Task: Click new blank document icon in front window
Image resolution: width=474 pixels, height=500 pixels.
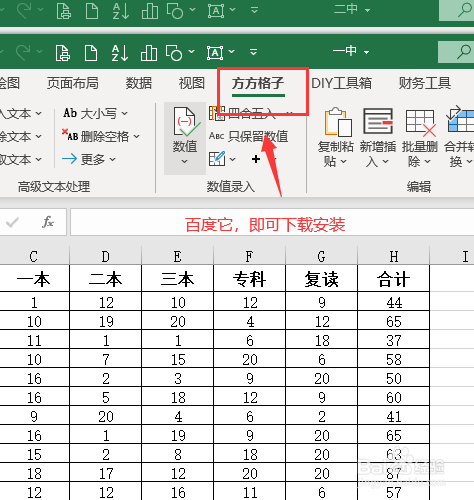Action: 91,53
